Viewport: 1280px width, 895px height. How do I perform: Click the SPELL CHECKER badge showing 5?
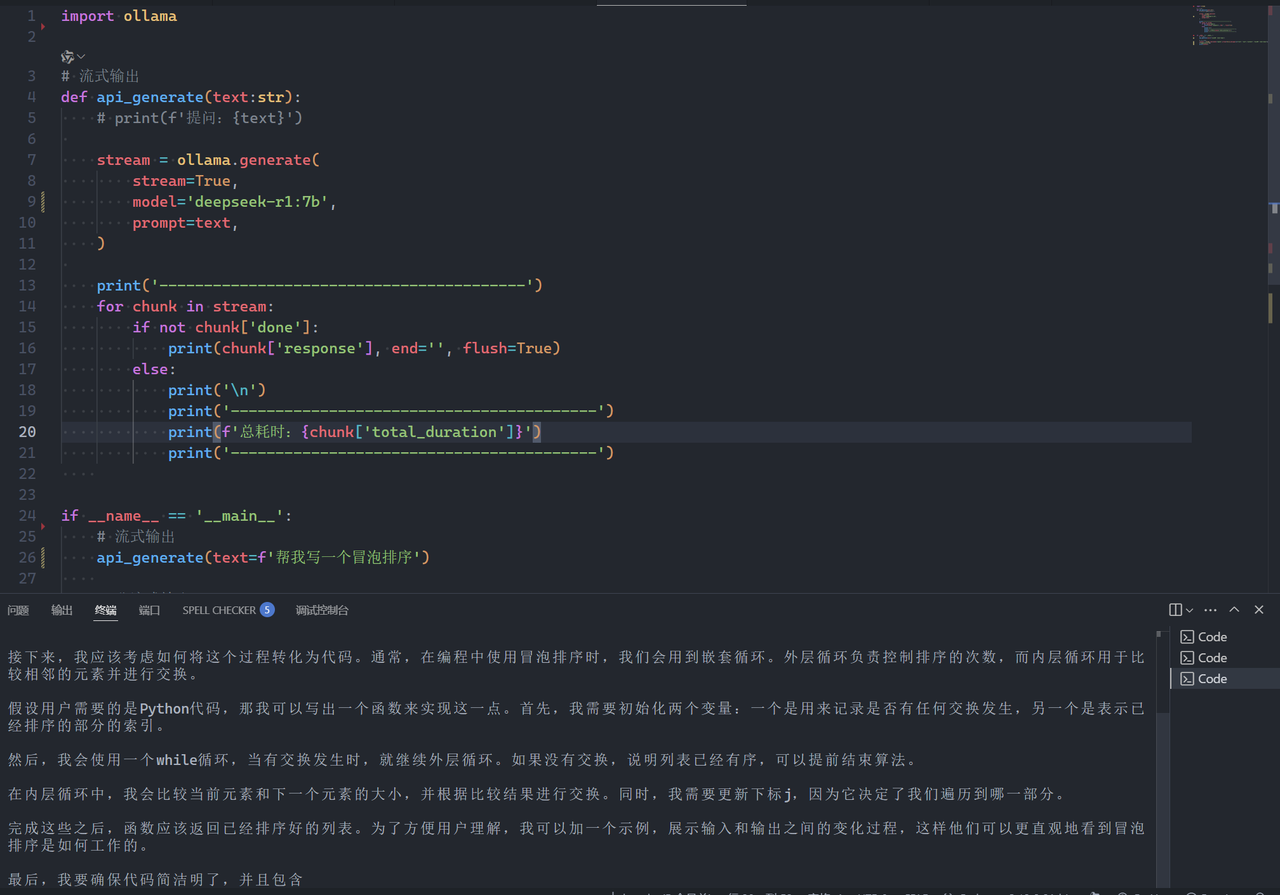267,610
